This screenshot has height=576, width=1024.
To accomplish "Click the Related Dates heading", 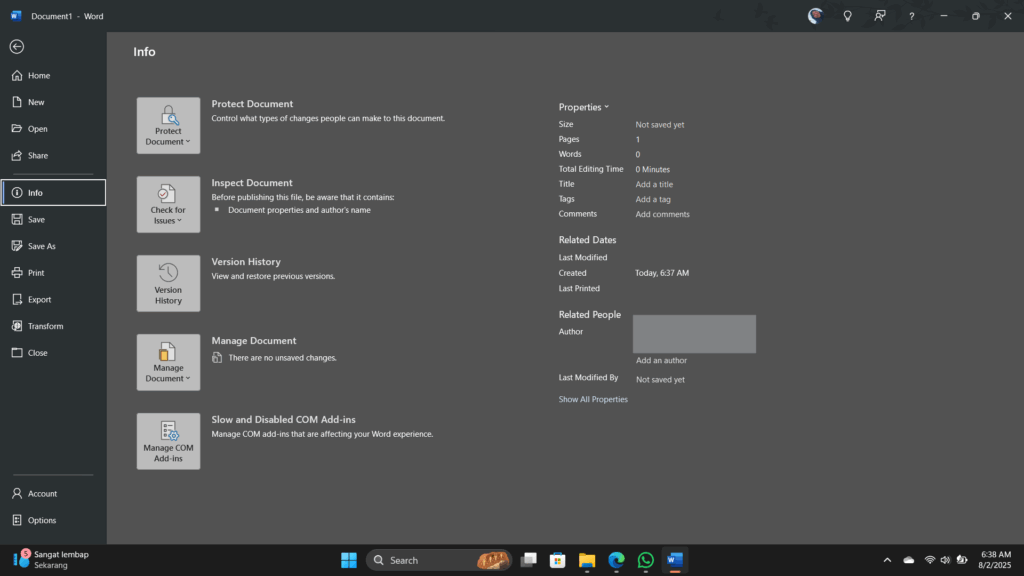I will pyautogui.click(x=587, y=240).
